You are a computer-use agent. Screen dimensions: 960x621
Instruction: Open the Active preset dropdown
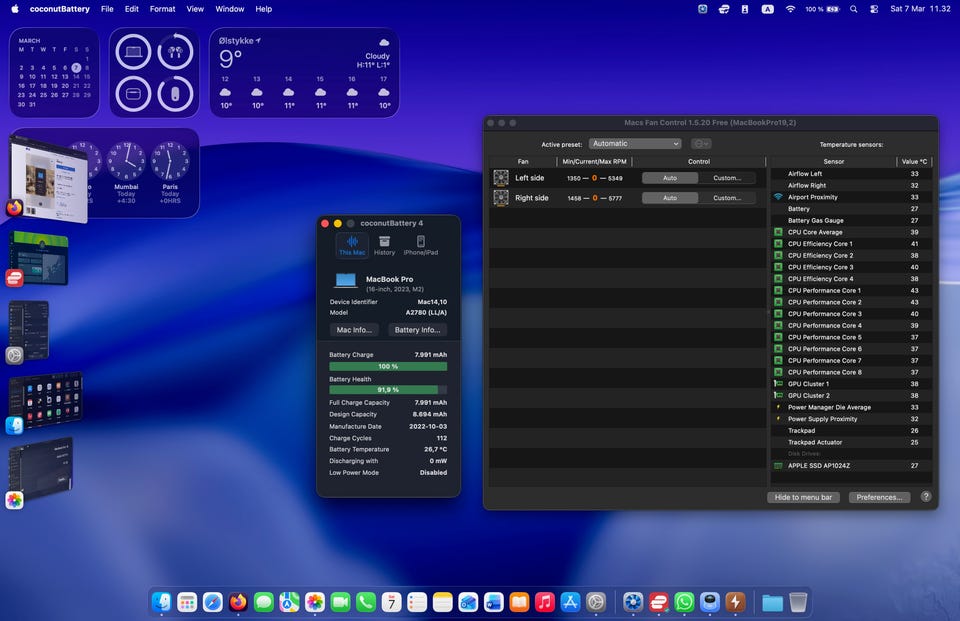635,144
